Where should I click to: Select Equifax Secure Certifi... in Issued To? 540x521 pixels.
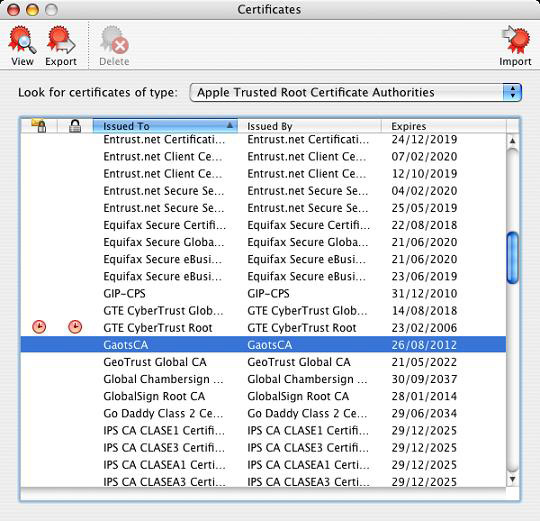165,225
